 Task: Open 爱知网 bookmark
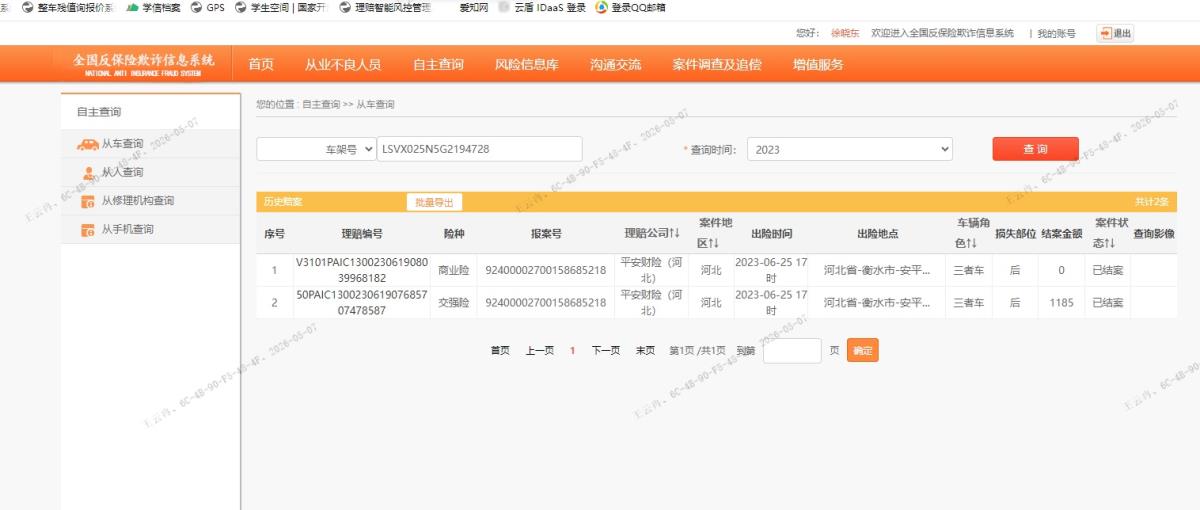(x=473, y=7)
